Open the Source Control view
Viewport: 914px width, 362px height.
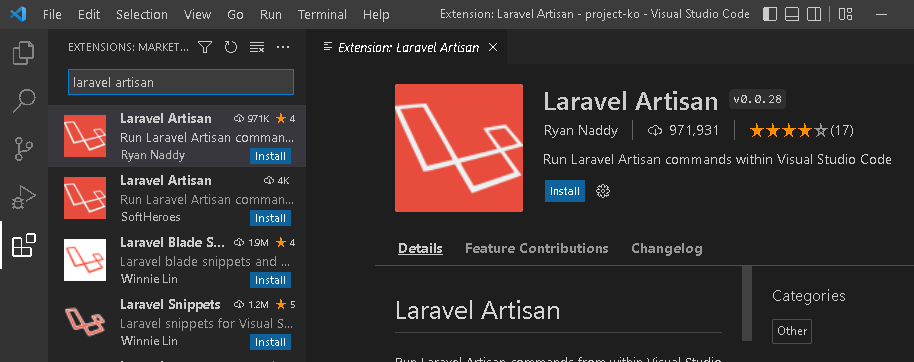(24, 149)
